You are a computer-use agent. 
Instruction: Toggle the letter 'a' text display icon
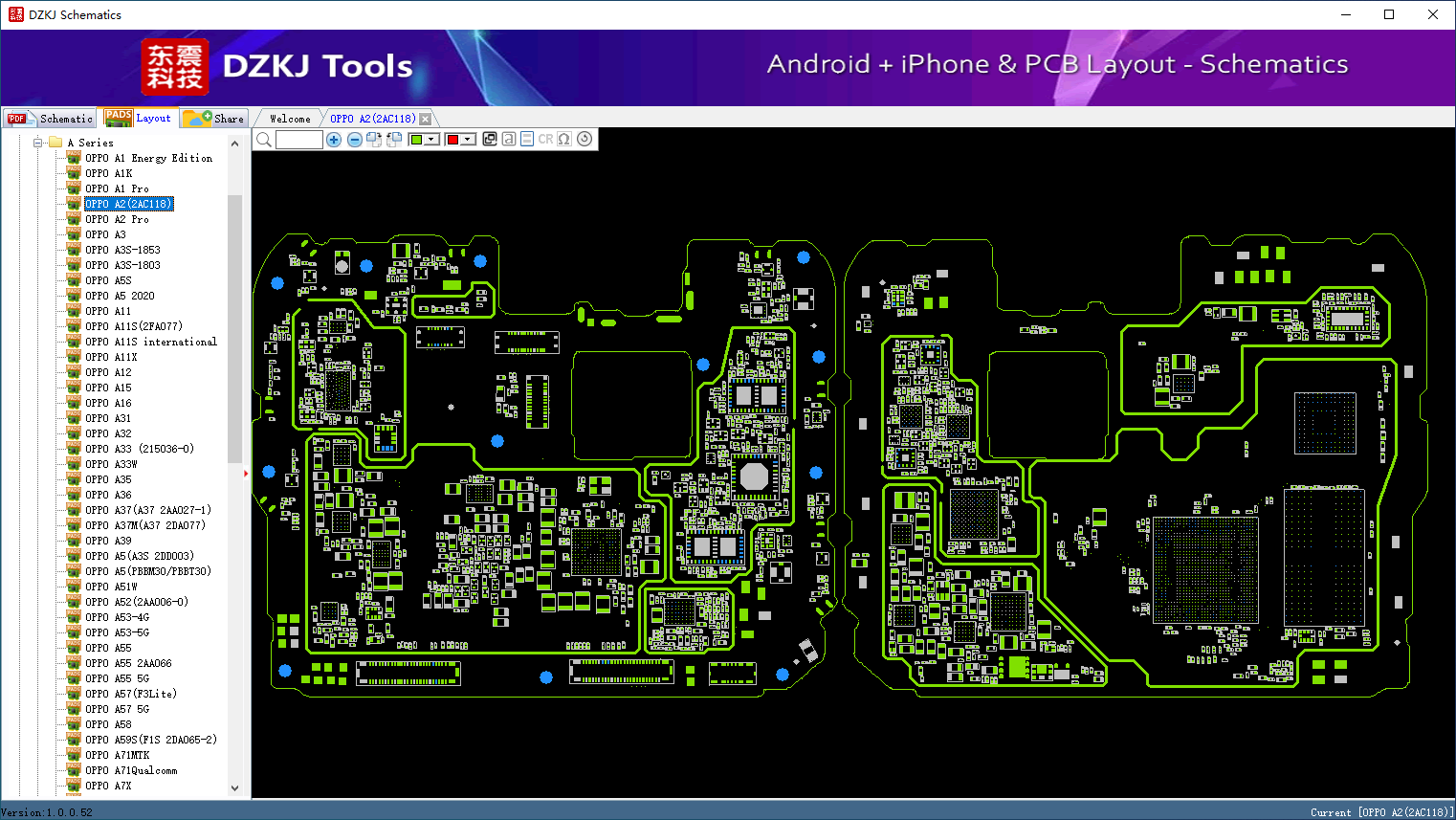(509, 139)
